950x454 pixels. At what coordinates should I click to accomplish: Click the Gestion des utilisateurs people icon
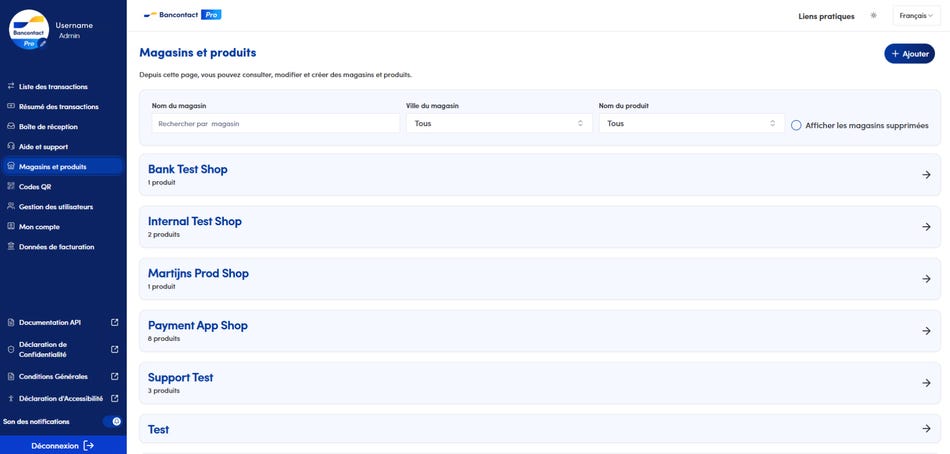[10, 206]
